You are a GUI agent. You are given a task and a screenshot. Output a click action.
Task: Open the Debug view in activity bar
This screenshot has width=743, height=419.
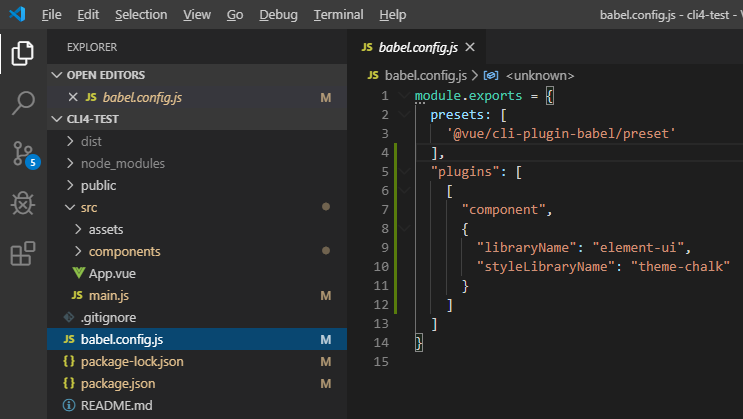pos(23,203)
